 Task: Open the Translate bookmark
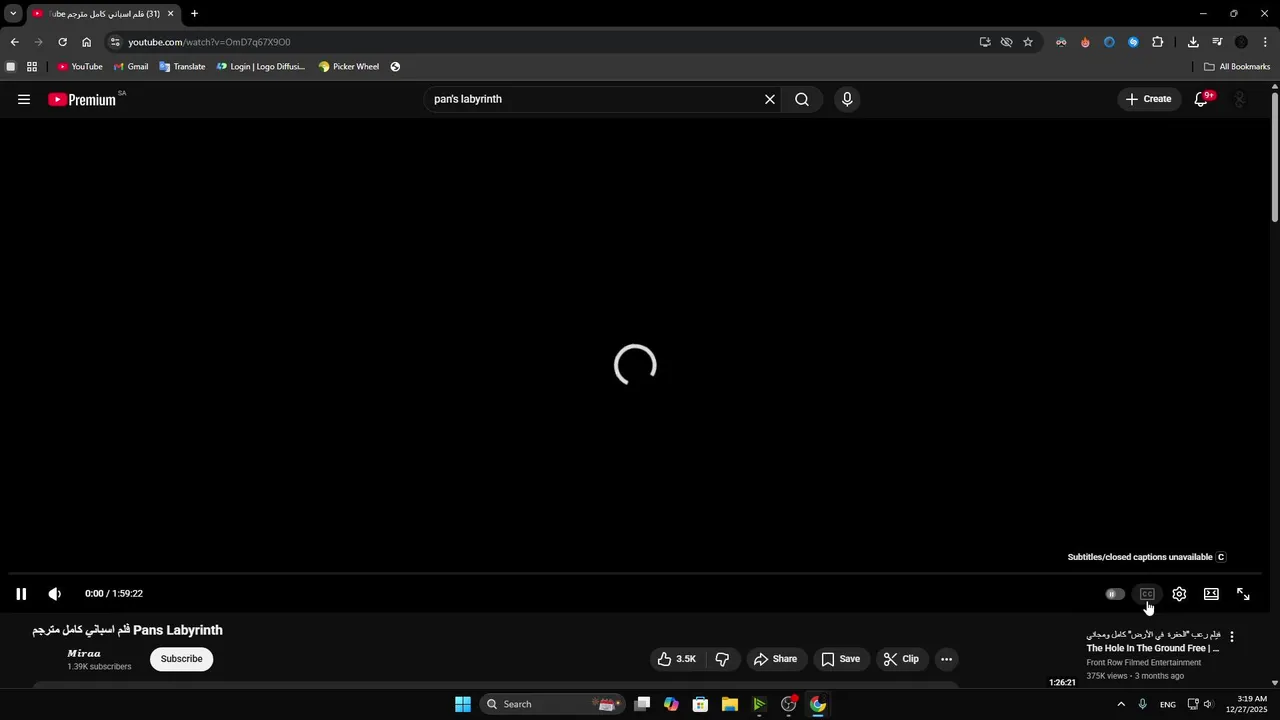182,67
